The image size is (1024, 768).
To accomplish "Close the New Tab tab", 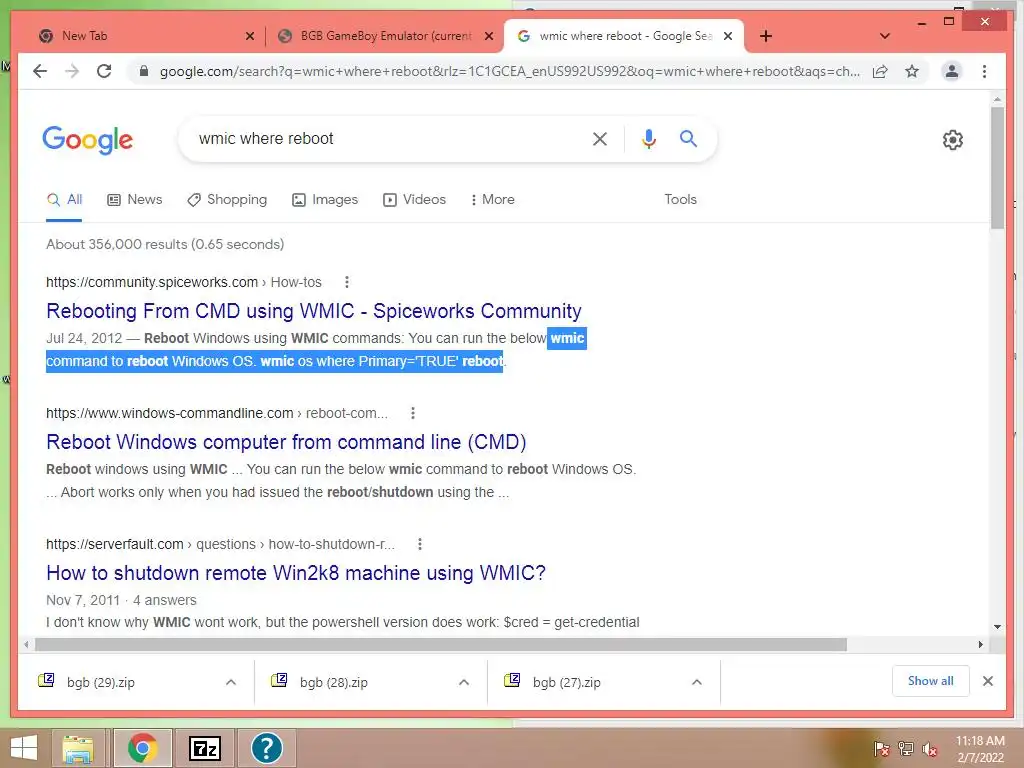I will click(x=249, y=36).
